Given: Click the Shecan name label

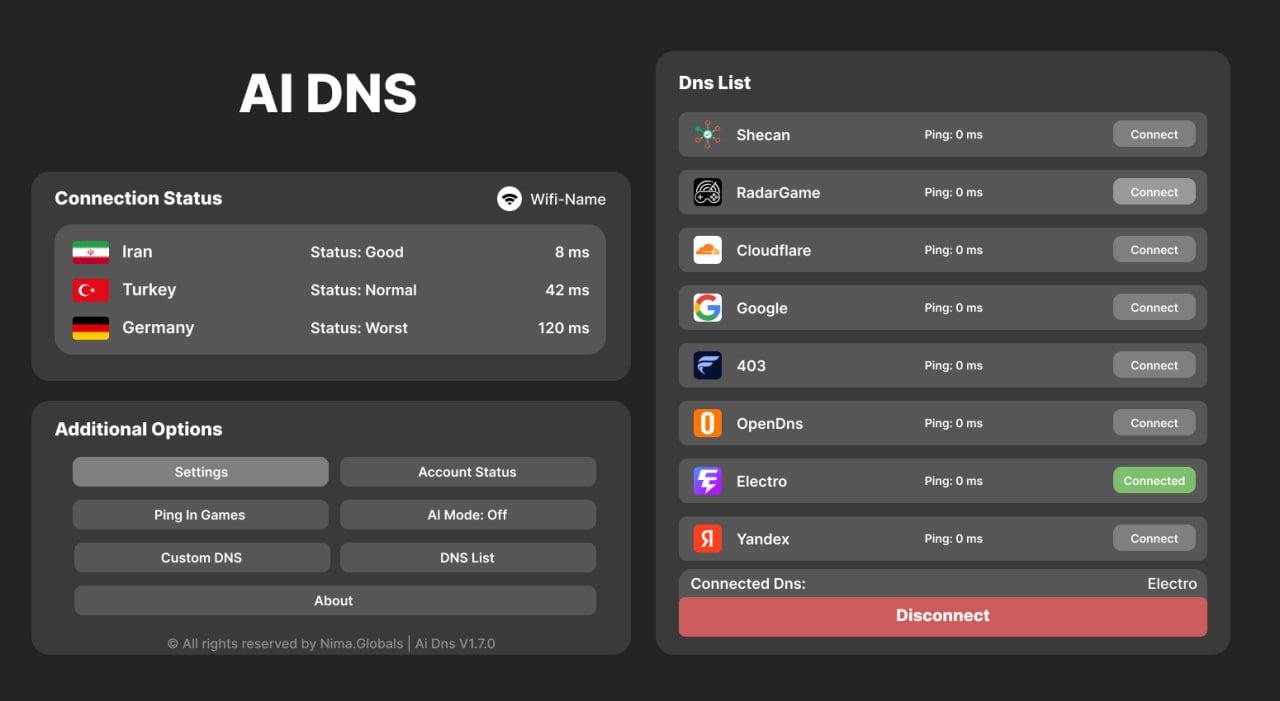Looking at the screenshot, I should [x=763, y=135].
